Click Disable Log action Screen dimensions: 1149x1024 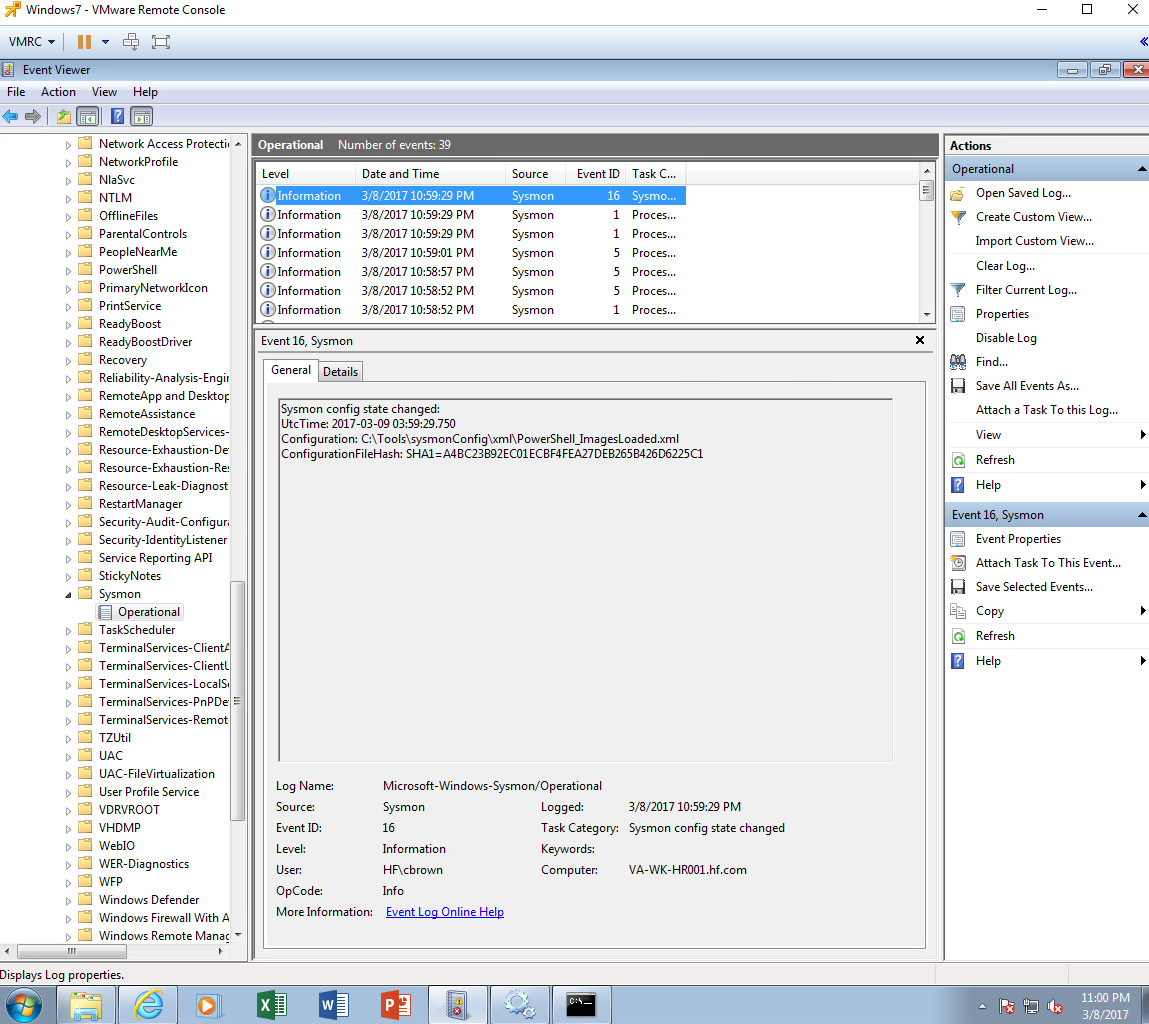click(x=1005, y=338)
